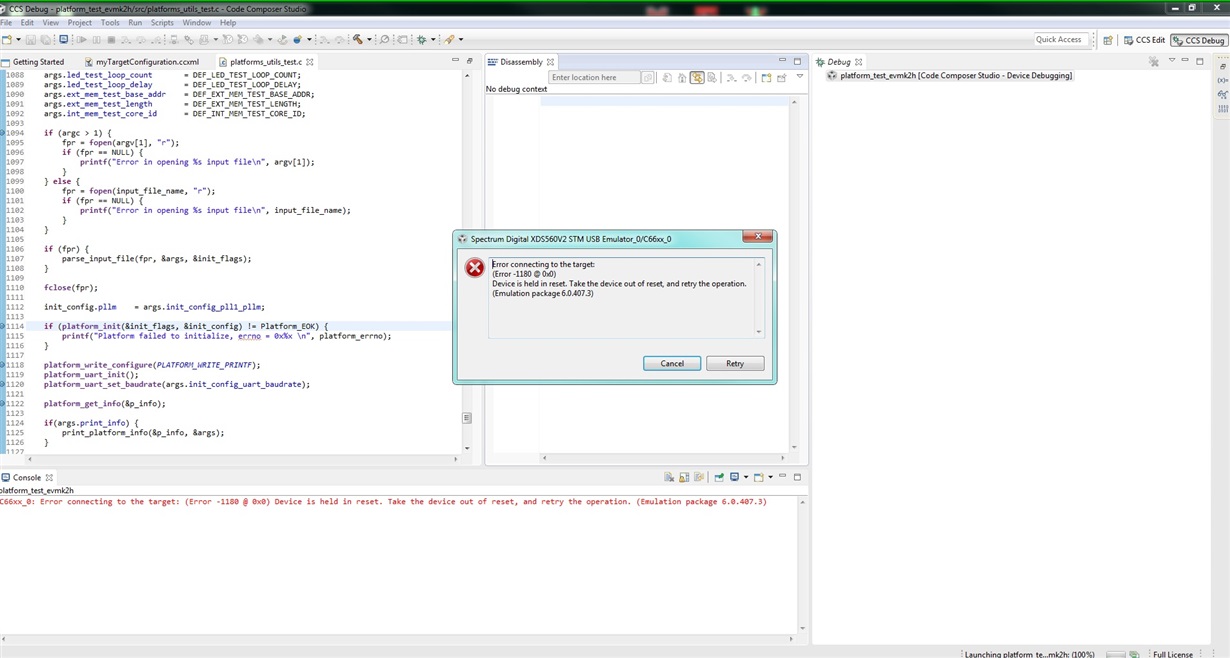Maximize the Disassembly view

[x=797, y=61]
